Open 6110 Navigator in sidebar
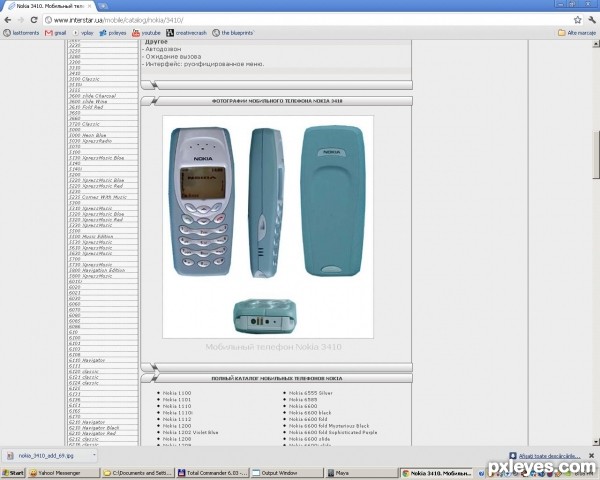The width and height of the screenshot is (600, 480). click(87, 360)
